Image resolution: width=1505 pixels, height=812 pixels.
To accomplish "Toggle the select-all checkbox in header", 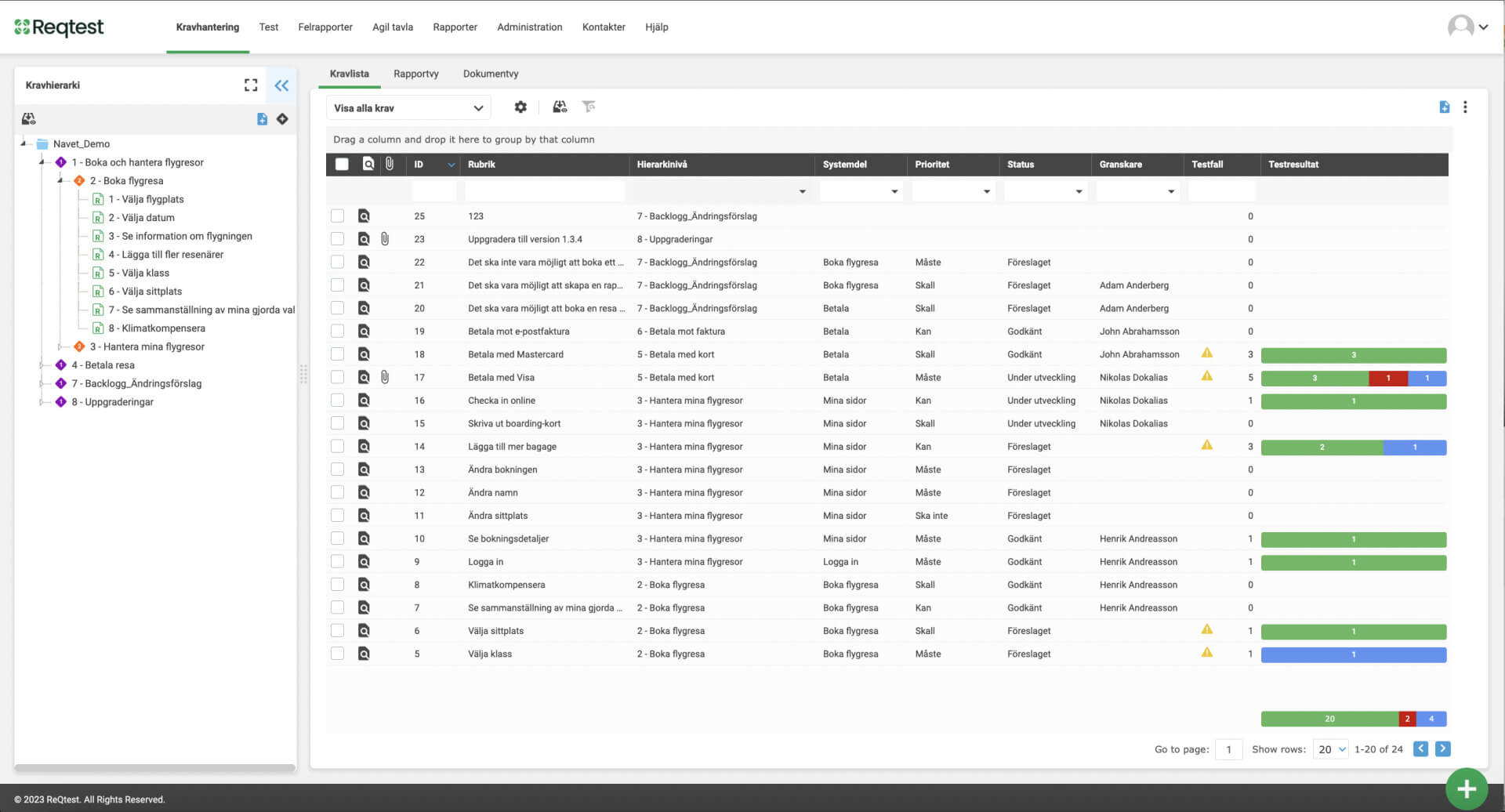I will tap(342, 165).
